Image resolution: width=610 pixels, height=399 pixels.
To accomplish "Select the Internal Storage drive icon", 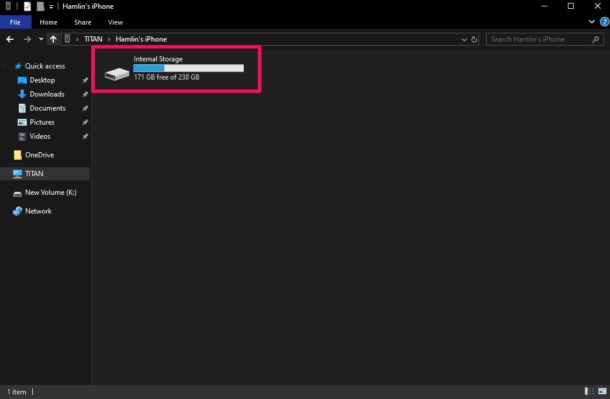I will click(117, 74).
